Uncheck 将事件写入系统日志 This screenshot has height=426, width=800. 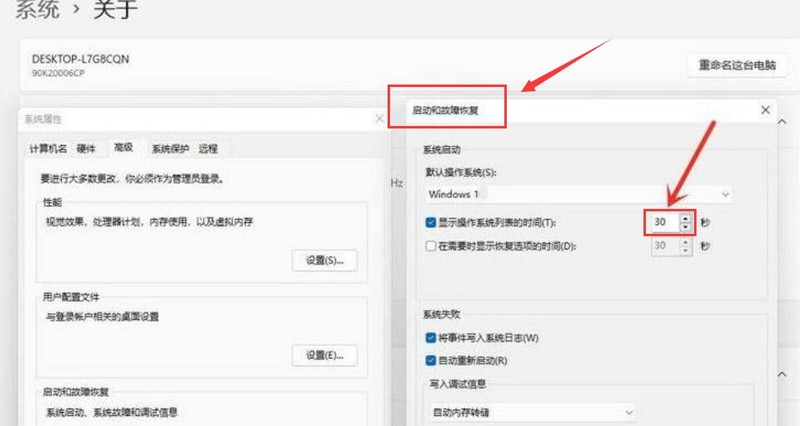(x=431, y=338)
